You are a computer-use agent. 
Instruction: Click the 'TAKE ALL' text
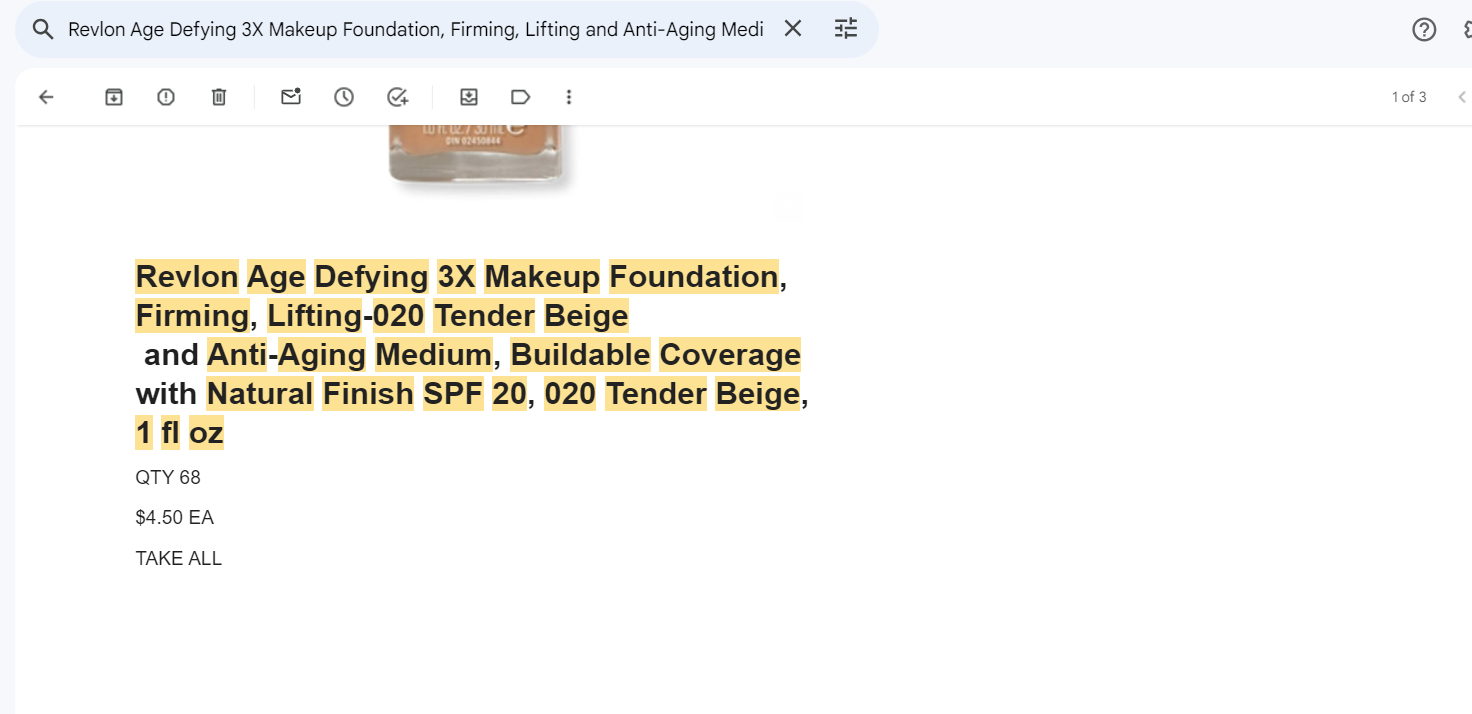point(179,559)
